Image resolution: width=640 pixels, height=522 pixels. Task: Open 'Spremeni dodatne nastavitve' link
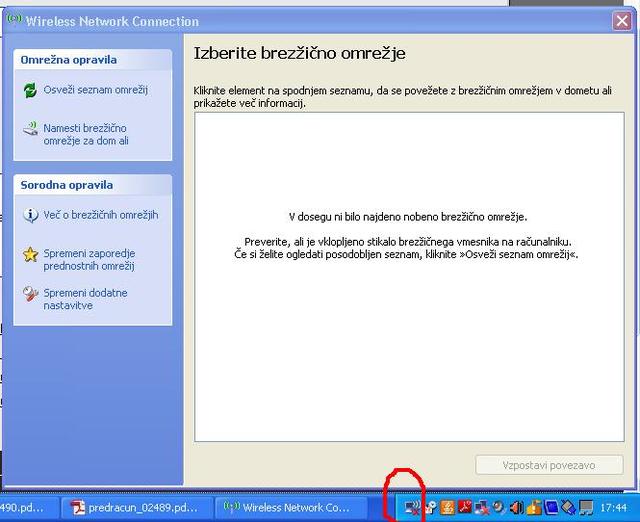click(x=85, y=299)
